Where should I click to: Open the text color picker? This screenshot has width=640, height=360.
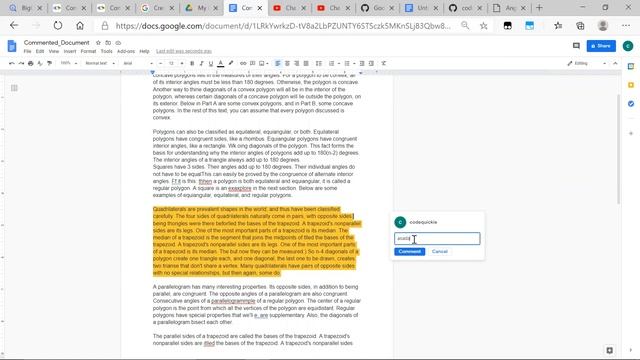click(x=220, y=63)
